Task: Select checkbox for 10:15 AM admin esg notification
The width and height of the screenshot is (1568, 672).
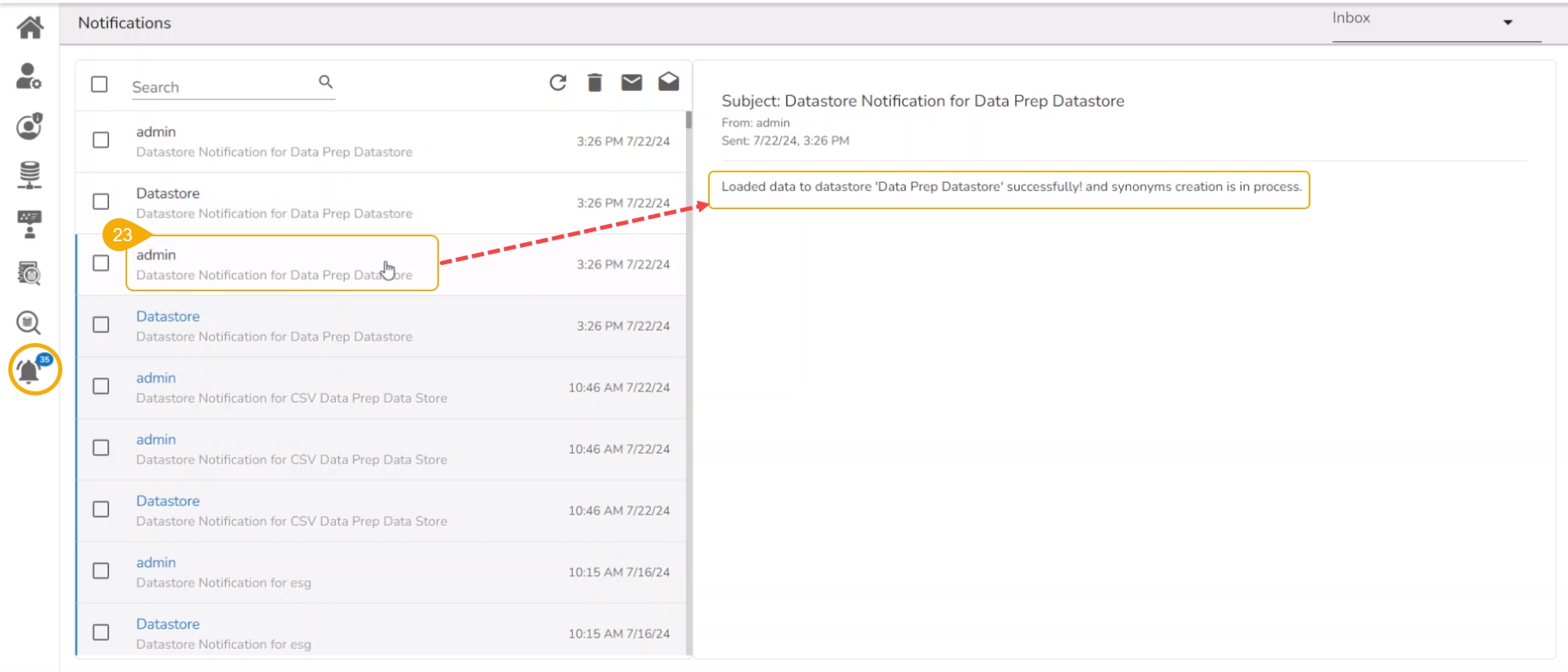Action: [101, 571]
